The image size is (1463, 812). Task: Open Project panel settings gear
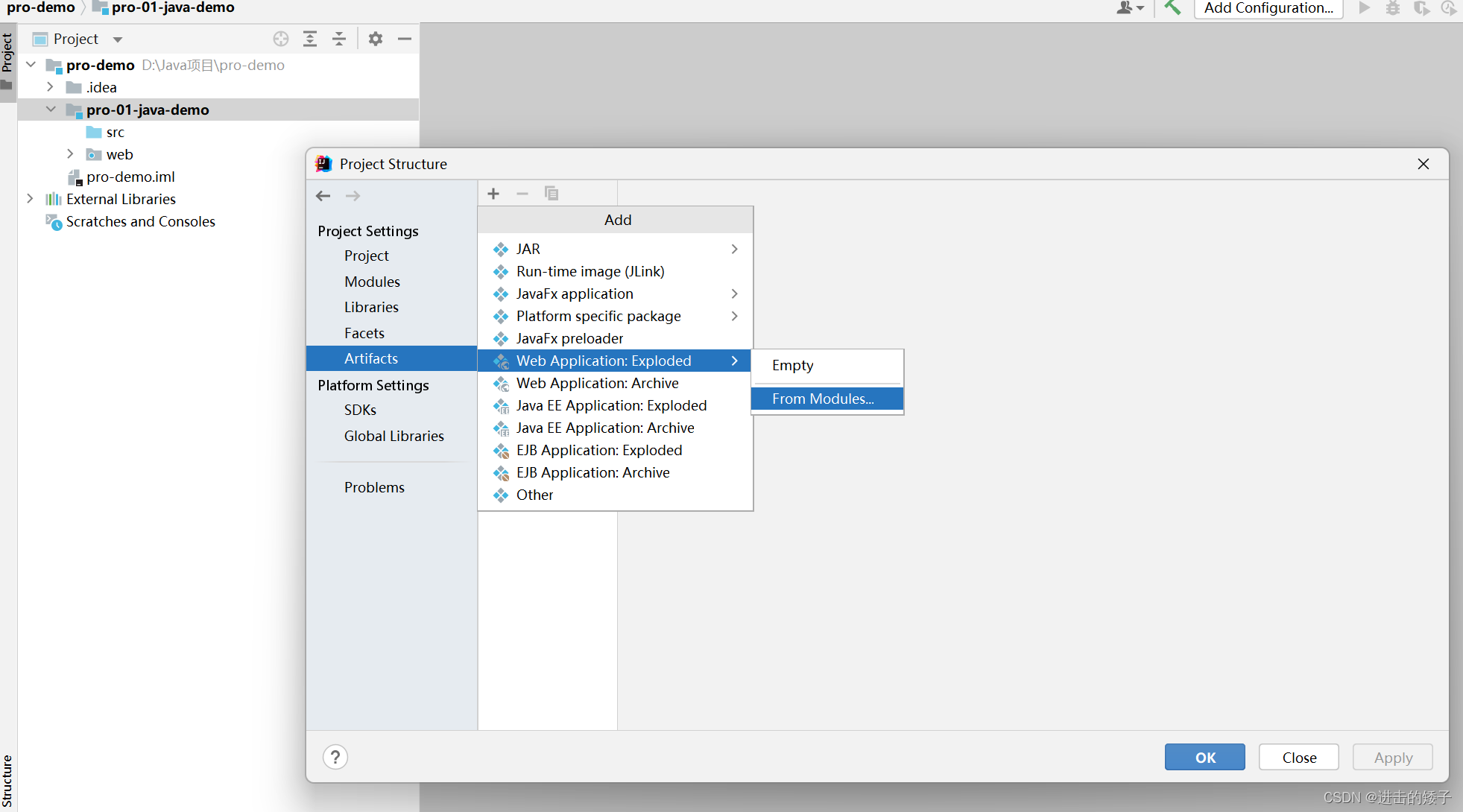click(x=376, y=39)
